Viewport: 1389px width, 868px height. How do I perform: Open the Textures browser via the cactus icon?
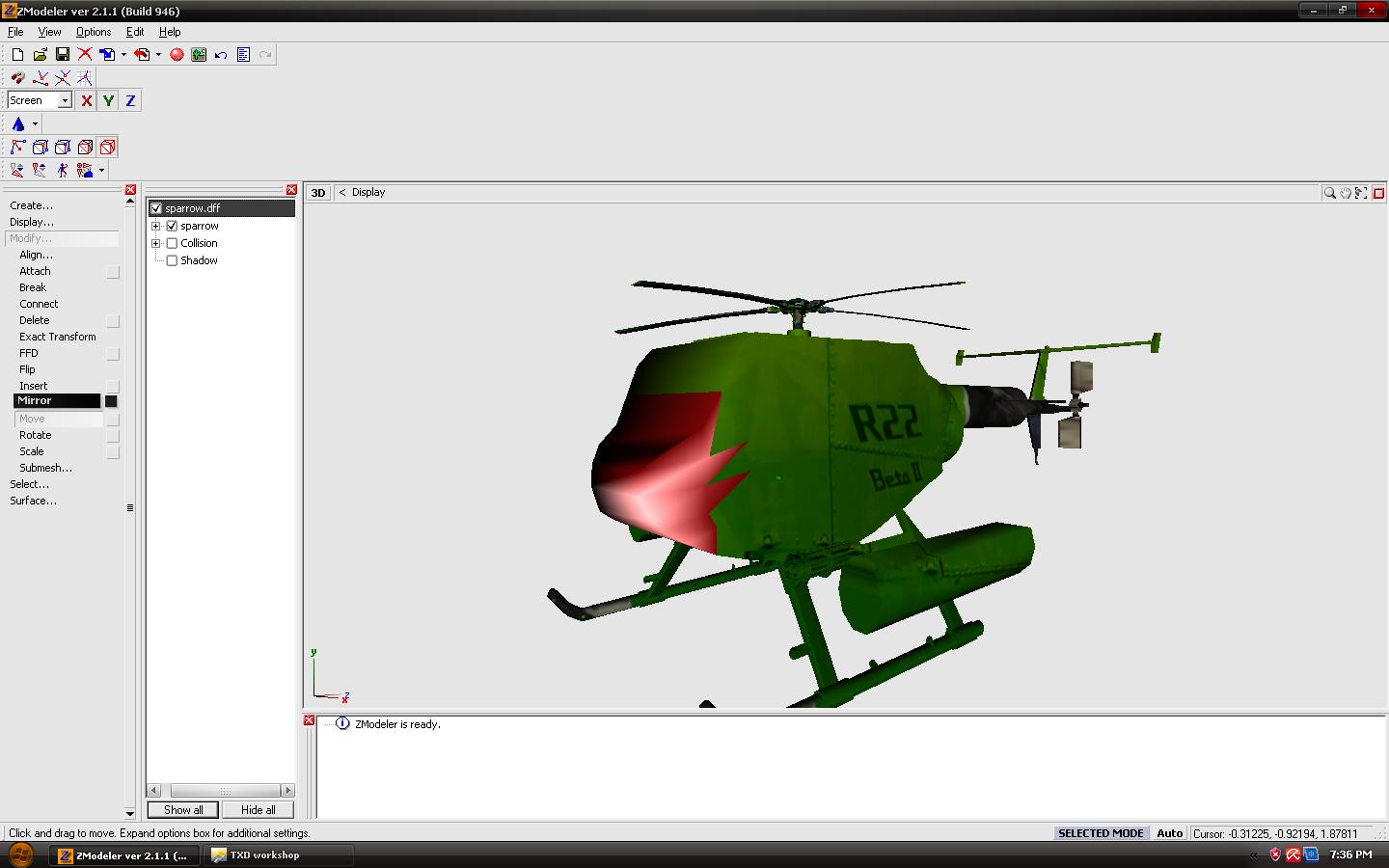[199, 55]
